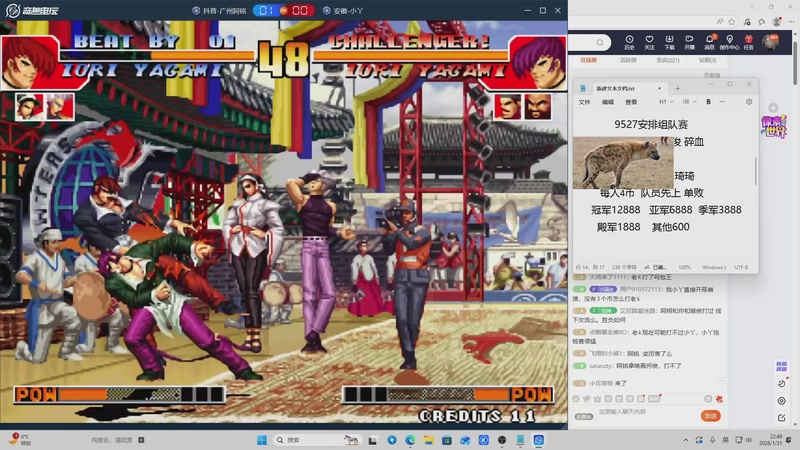This screenshot has width=800, height=450.
Task: Click the Notepad vertical scrollbar
Action: point(756,171)
